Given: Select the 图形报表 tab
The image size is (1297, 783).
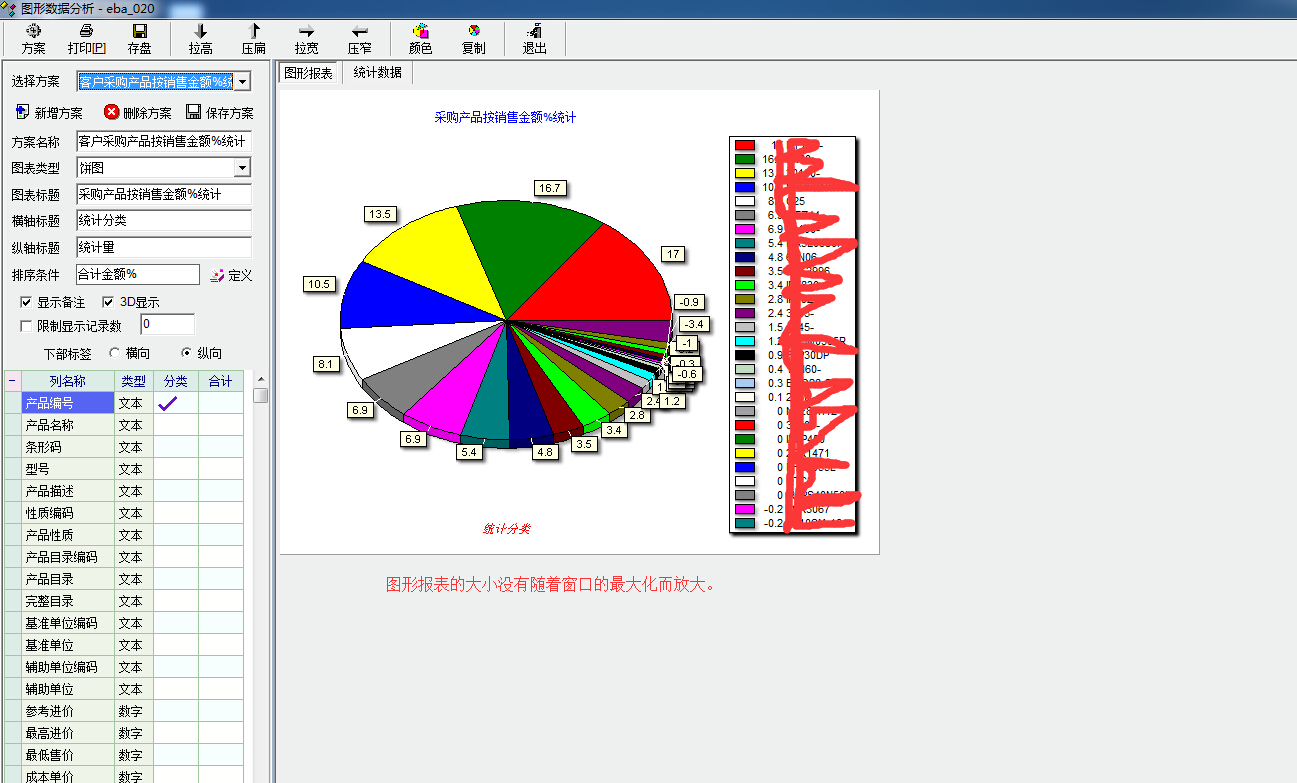Looking at the screenshot, I should click(309, 73).
